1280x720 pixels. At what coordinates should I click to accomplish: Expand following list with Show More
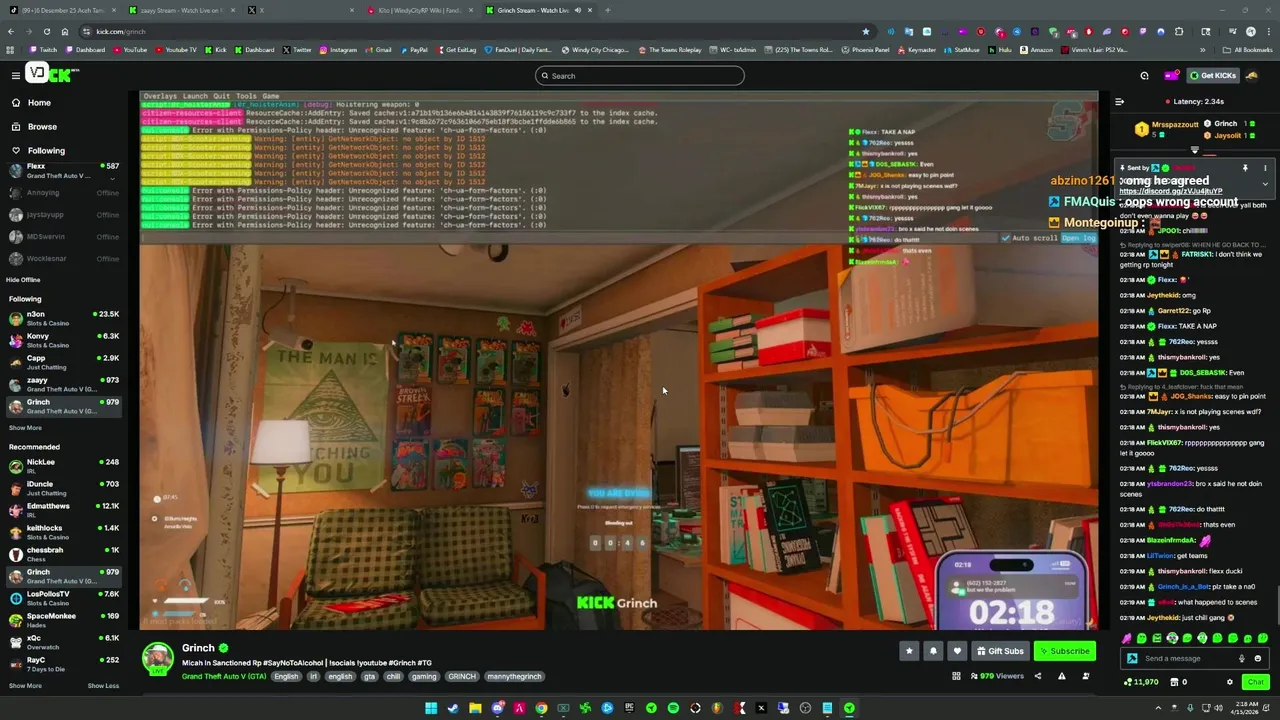pyautogui.click(x=25, y=428)
